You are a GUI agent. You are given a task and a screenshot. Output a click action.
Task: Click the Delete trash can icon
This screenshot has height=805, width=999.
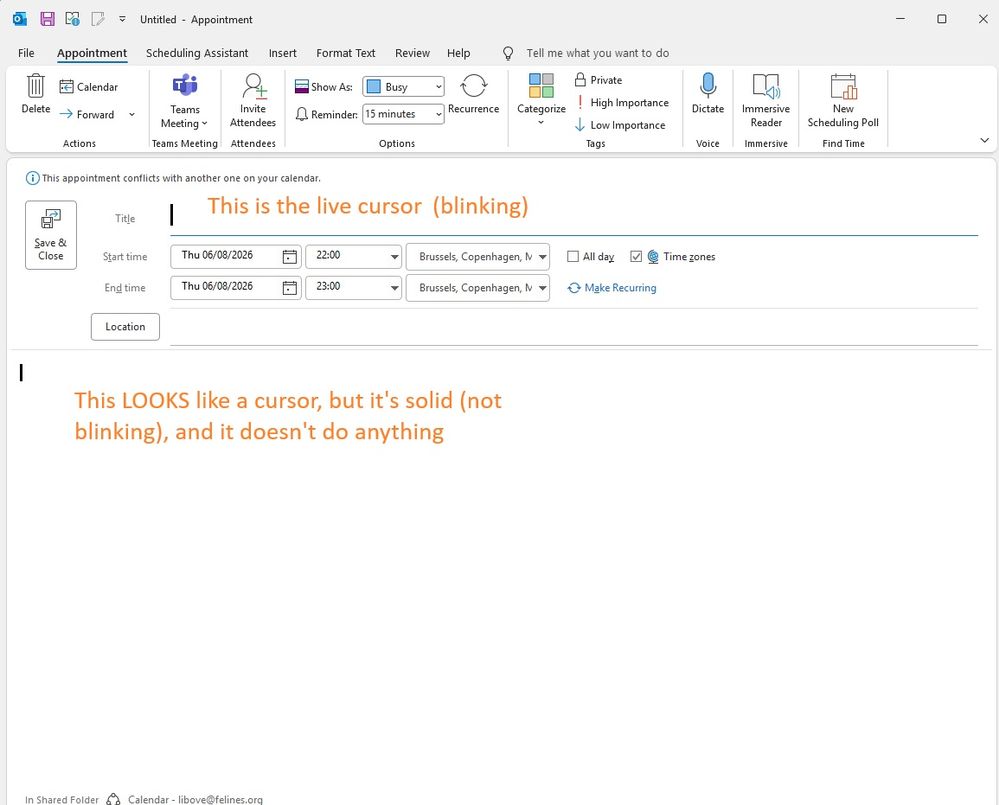tap(36, 85)
